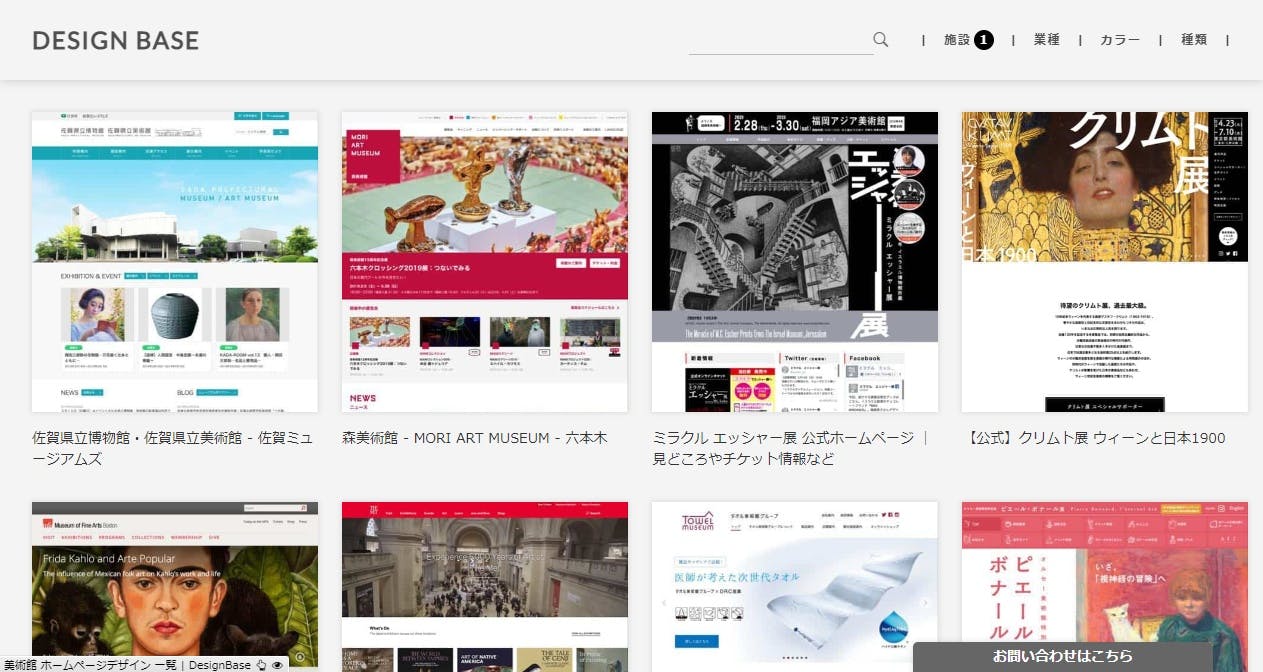The height and width of the screenshot is (672, 1263).
Task: Click the 佐賀県立博物館・佐賀県立美術館 title link
Action: click(x=172, y=448)
